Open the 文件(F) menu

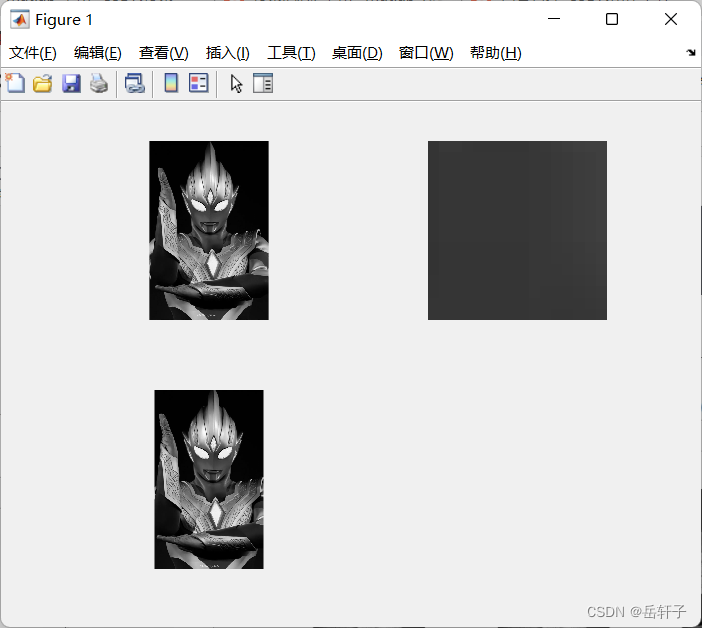(x=33, y=53)
